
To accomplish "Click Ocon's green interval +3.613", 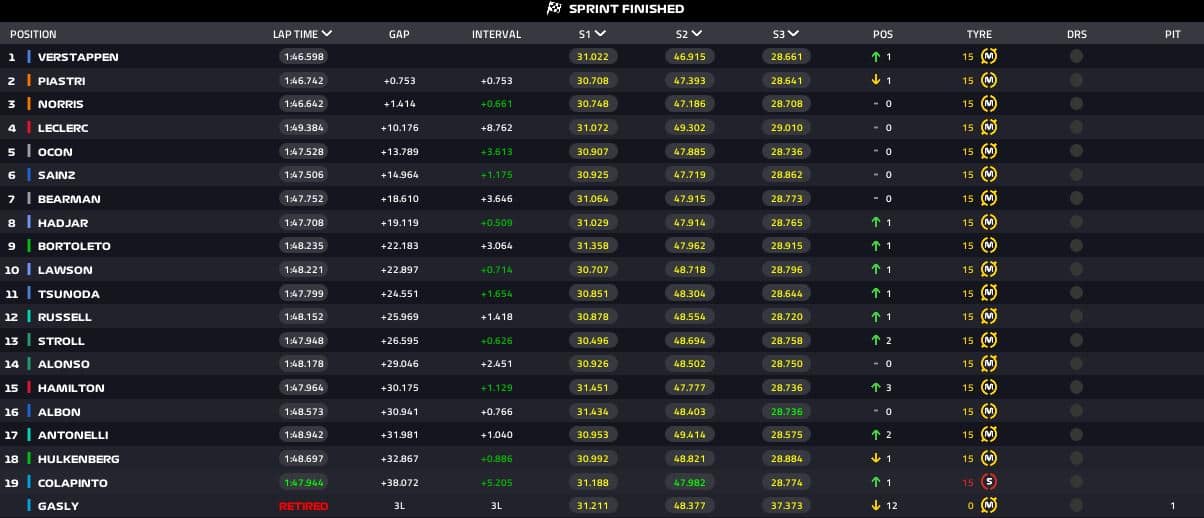I will pos(496,152).
